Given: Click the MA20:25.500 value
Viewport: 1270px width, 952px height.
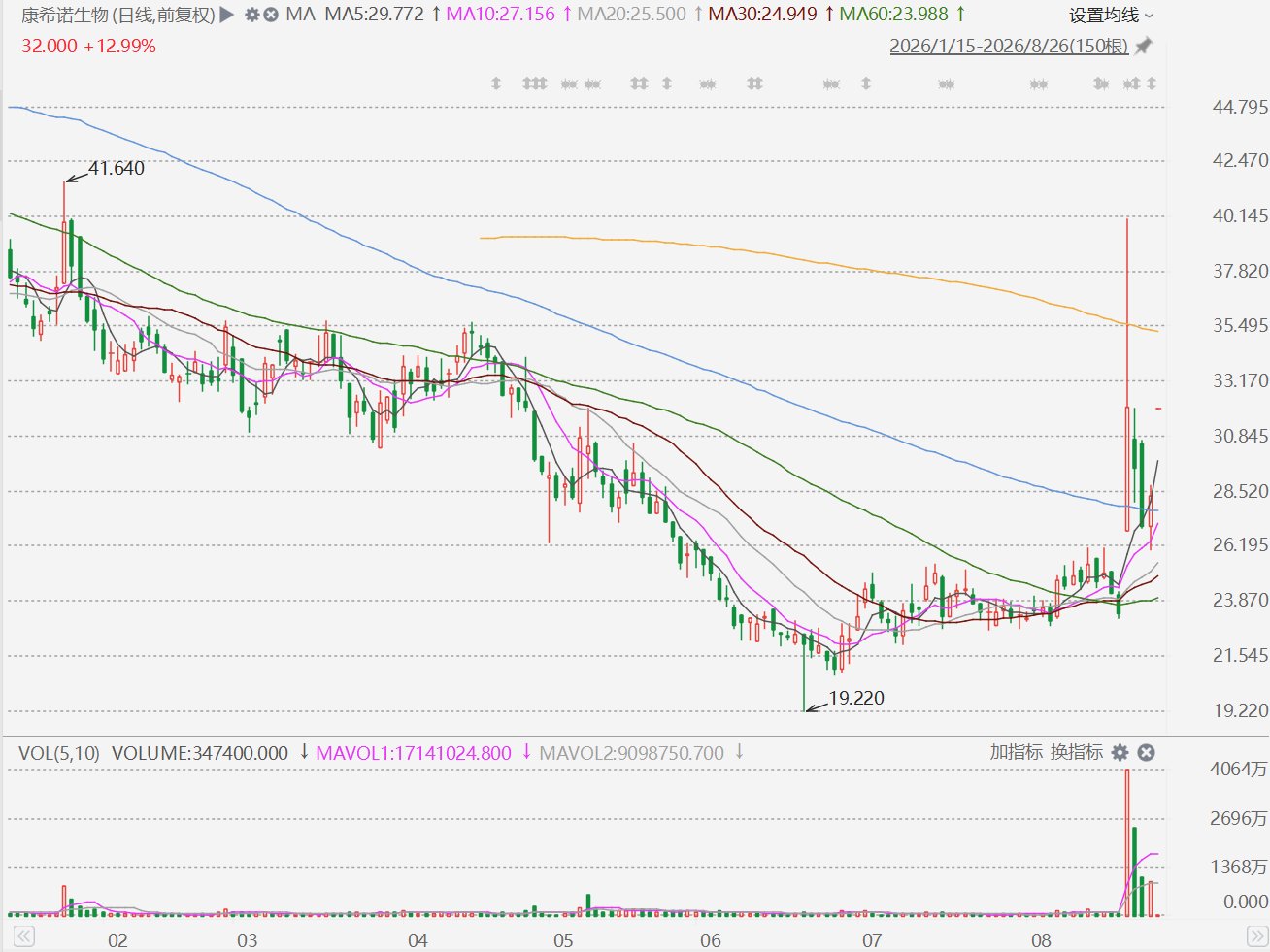Looking at the screenshot, I should [631, 15].
